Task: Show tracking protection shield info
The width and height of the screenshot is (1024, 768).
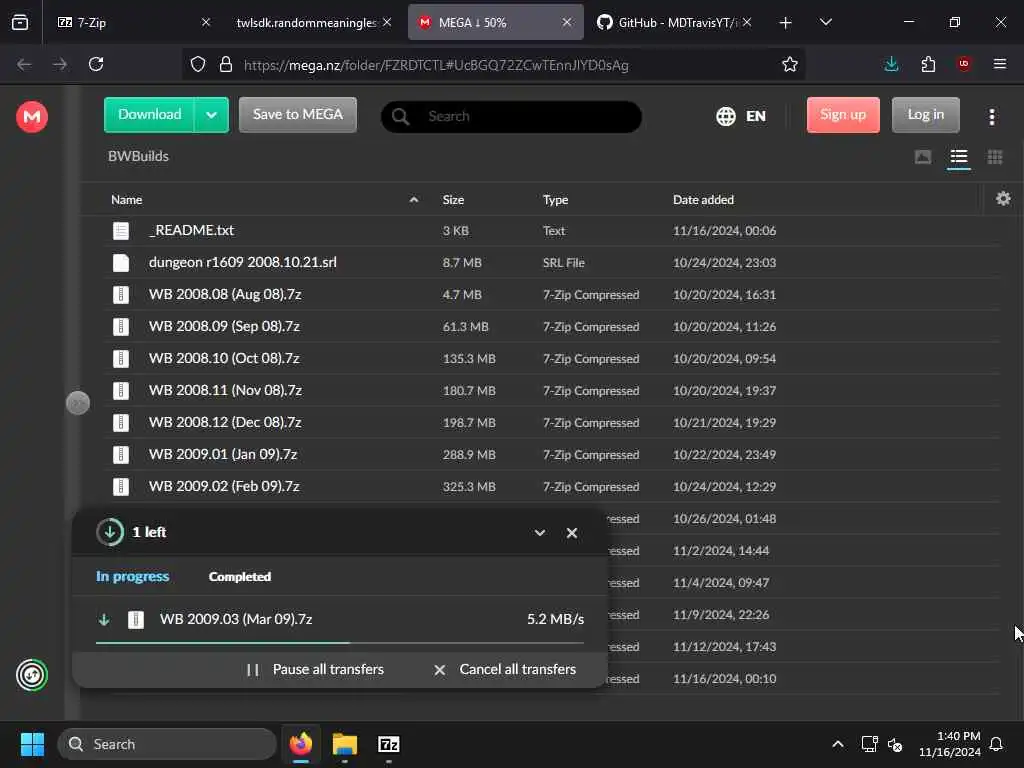Action: pyautogui.click(x=198, y=64)
